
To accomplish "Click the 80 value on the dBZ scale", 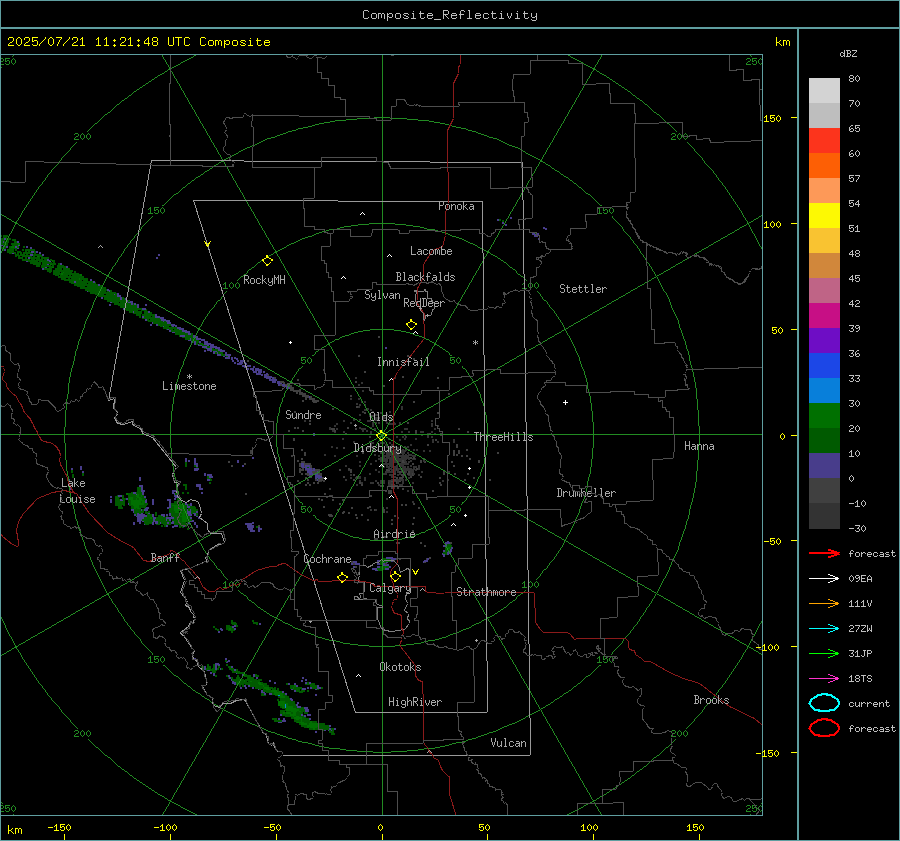I will (854, 79).
